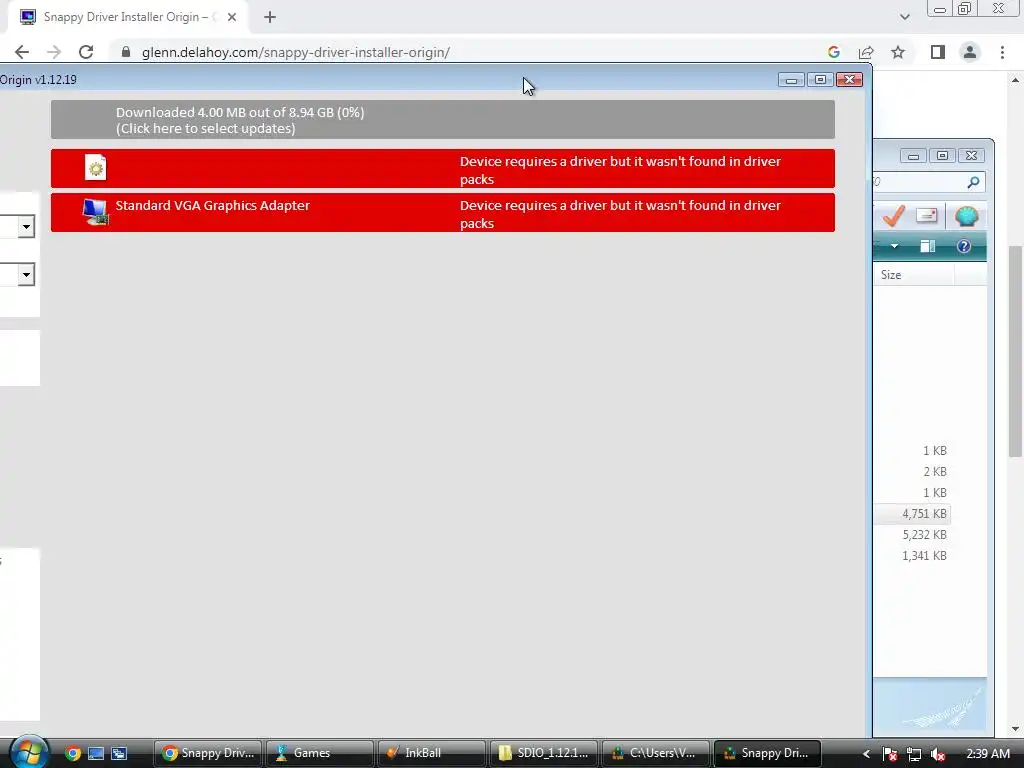Click Switch between windows quick launch icon
This screenshot has height=768, width=1024.
tap(119, 754)
